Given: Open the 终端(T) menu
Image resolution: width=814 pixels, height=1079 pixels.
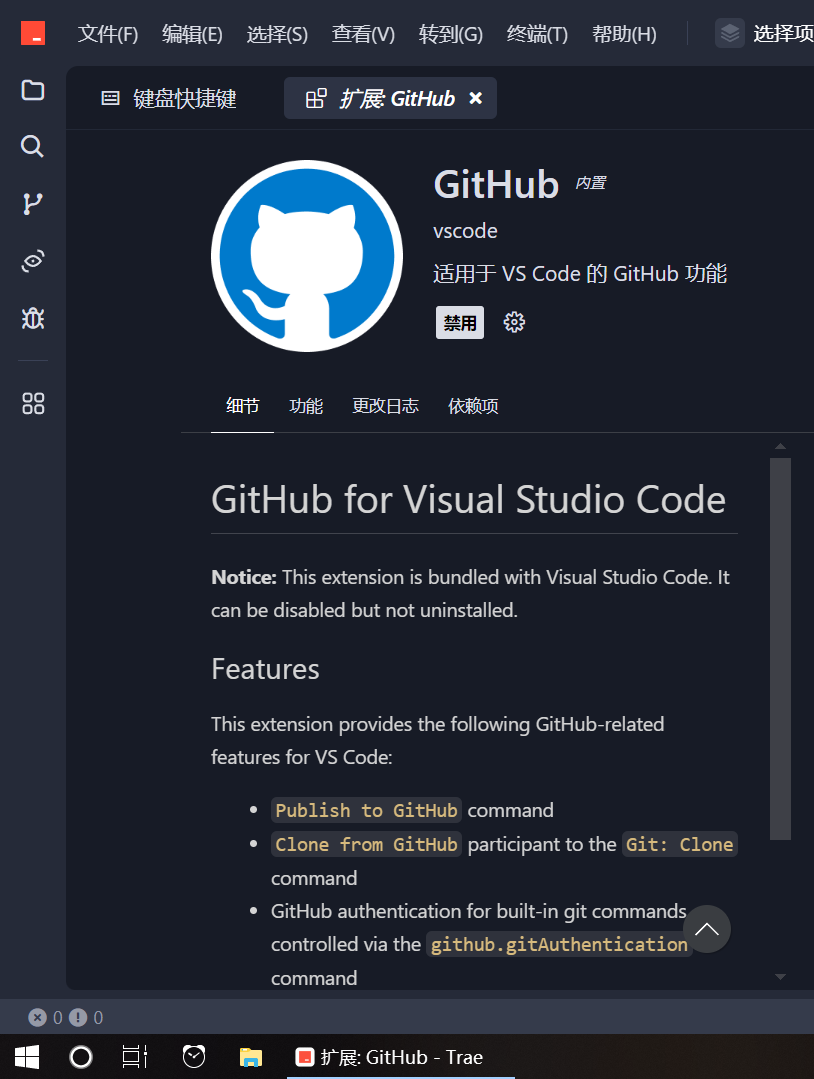Looking at the screenshot, I should pos(537,34).
